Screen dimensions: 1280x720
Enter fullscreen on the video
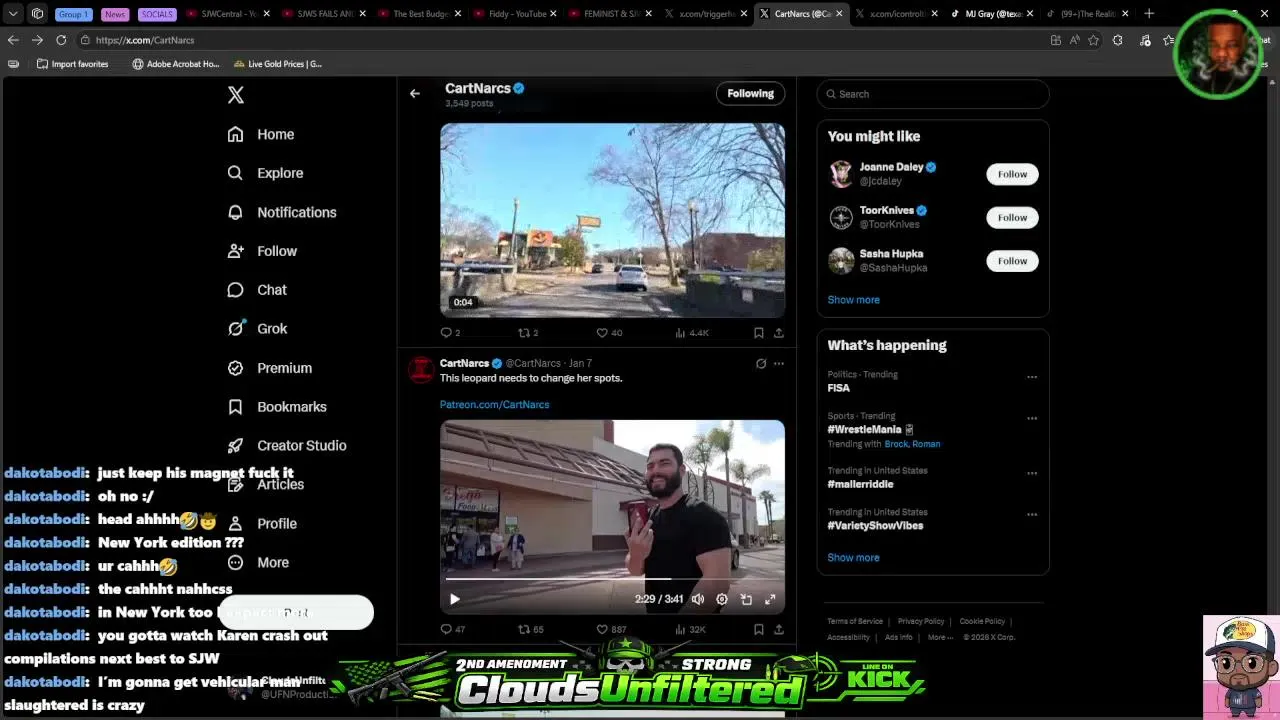click(770, 599)
